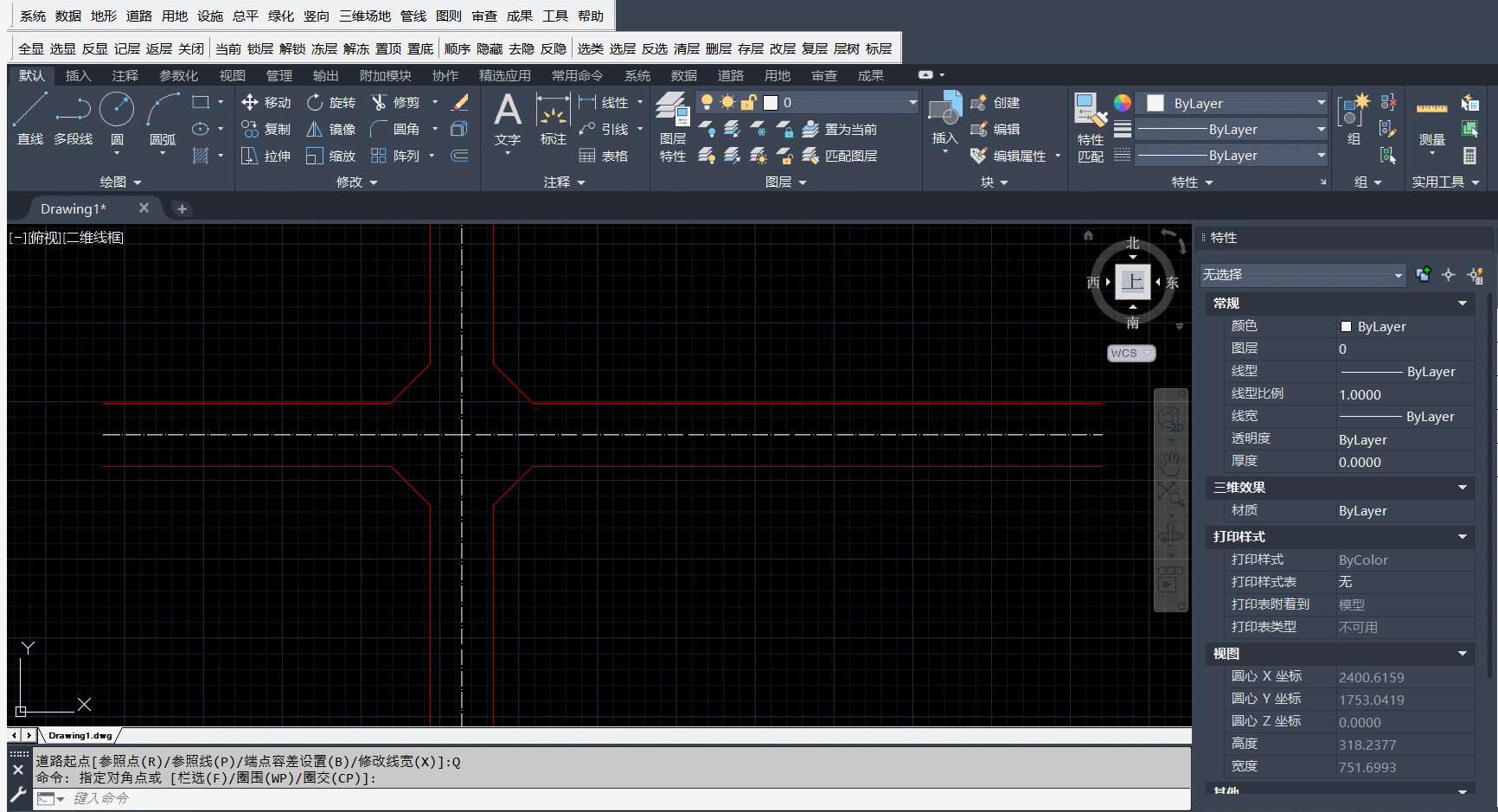
Task: Click the erase tool icon in 修改 panel
Action: click(460, 102)
